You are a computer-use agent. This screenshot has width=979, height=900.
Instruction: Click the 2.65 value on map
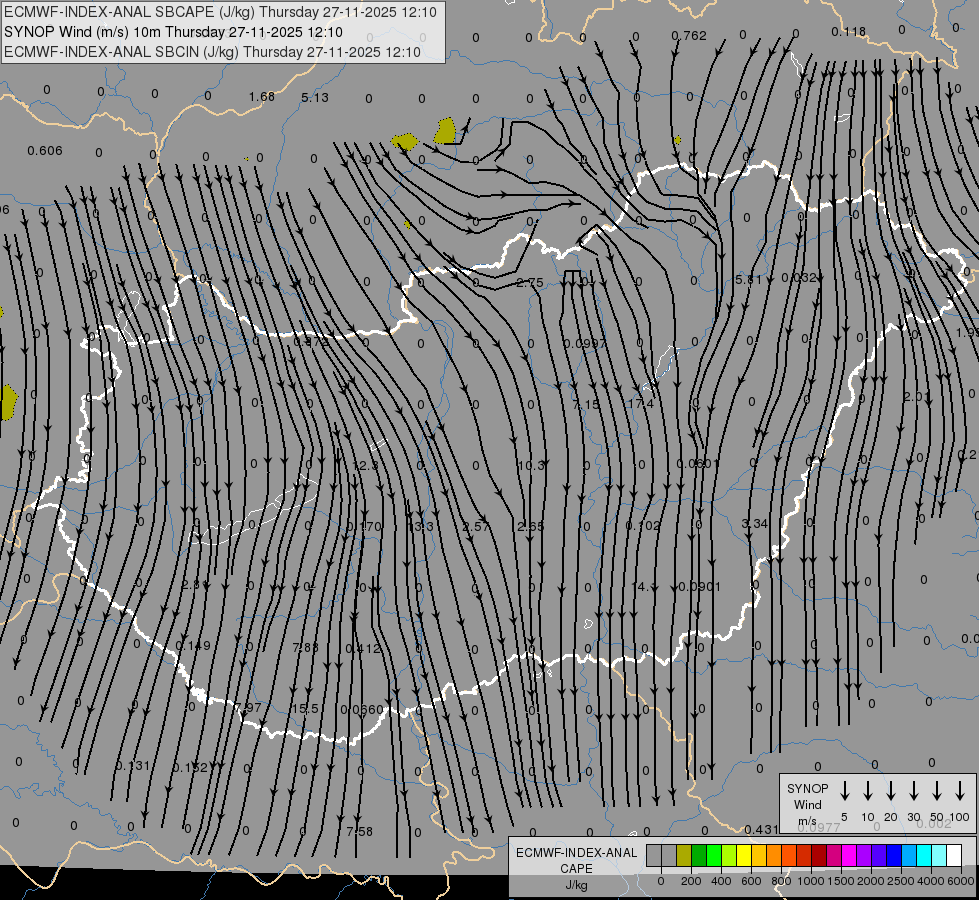tap(531, 527)
